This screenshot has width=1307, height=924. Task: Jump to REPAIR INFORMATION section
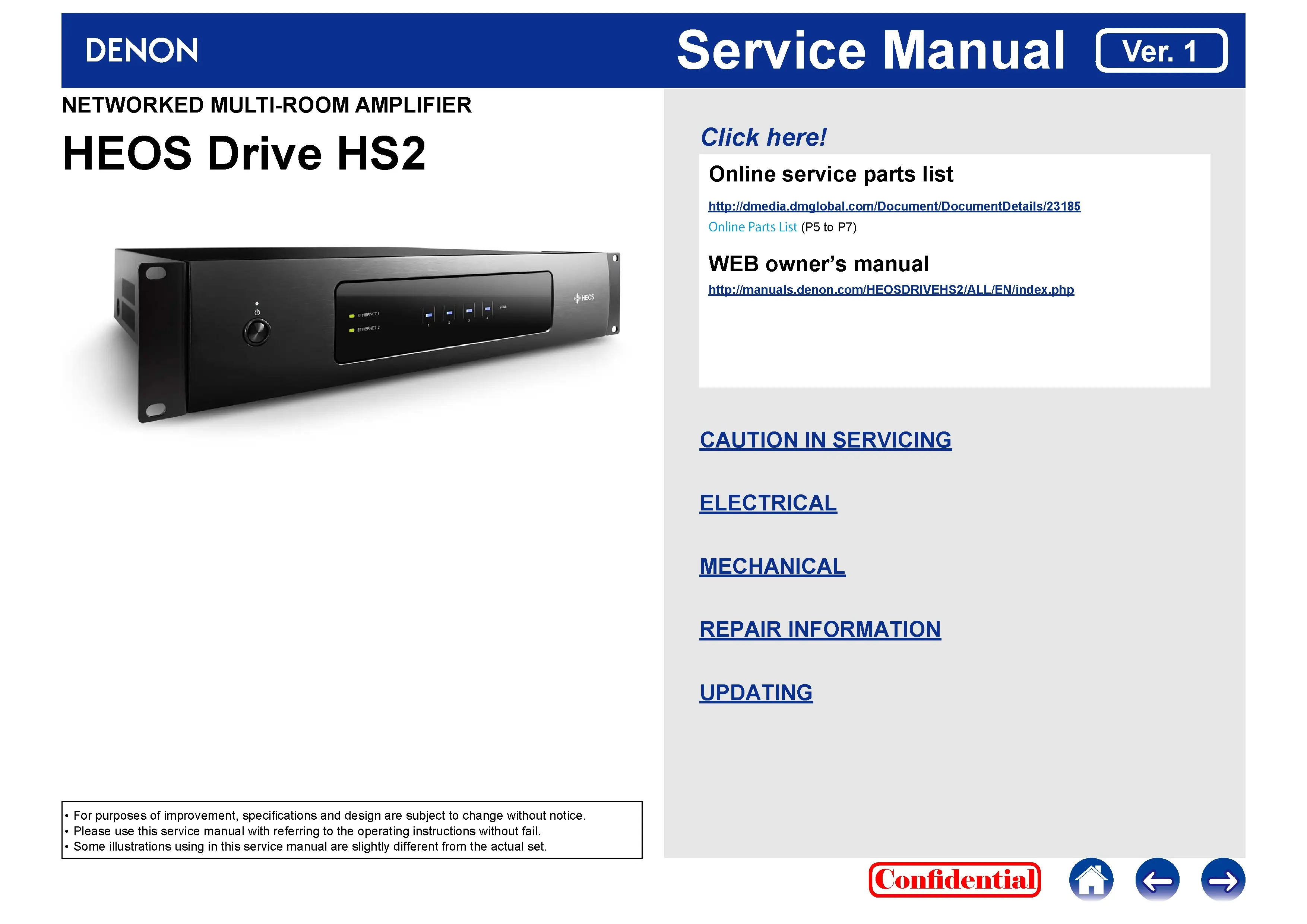click(820, 630)
